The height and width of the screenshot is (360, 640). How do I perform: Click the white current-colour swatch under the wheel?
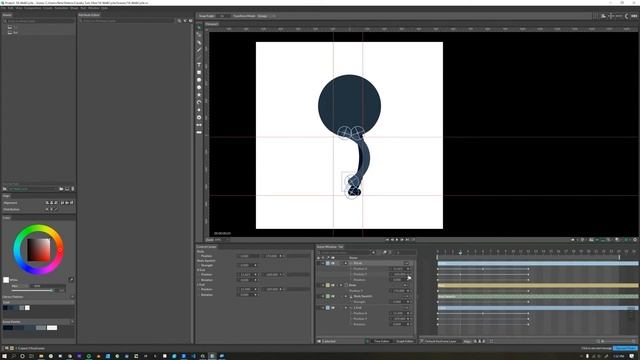6,280
